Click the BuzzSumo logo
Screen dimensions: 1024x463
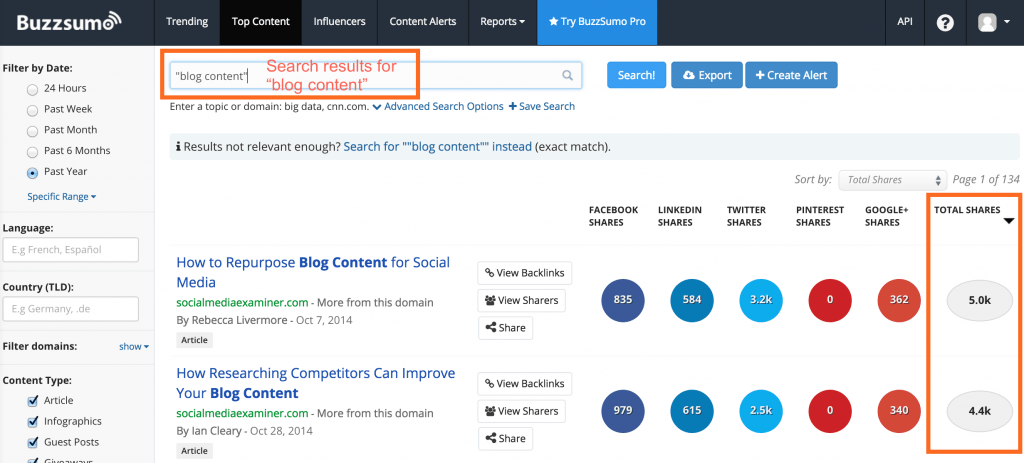pyautogui.click(x=69, y=22)
